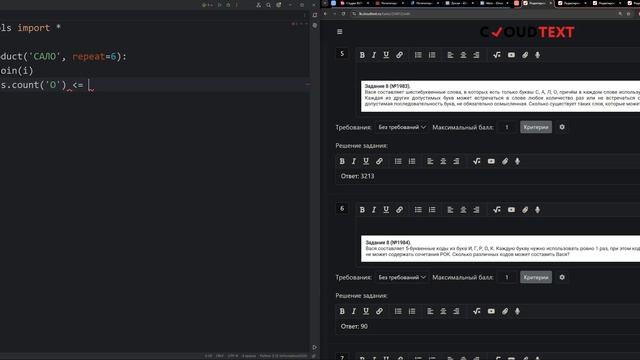Open requirements dropdown for task 5
The width and height of the screenshot is (640, 360).
(x=402, y=127)
